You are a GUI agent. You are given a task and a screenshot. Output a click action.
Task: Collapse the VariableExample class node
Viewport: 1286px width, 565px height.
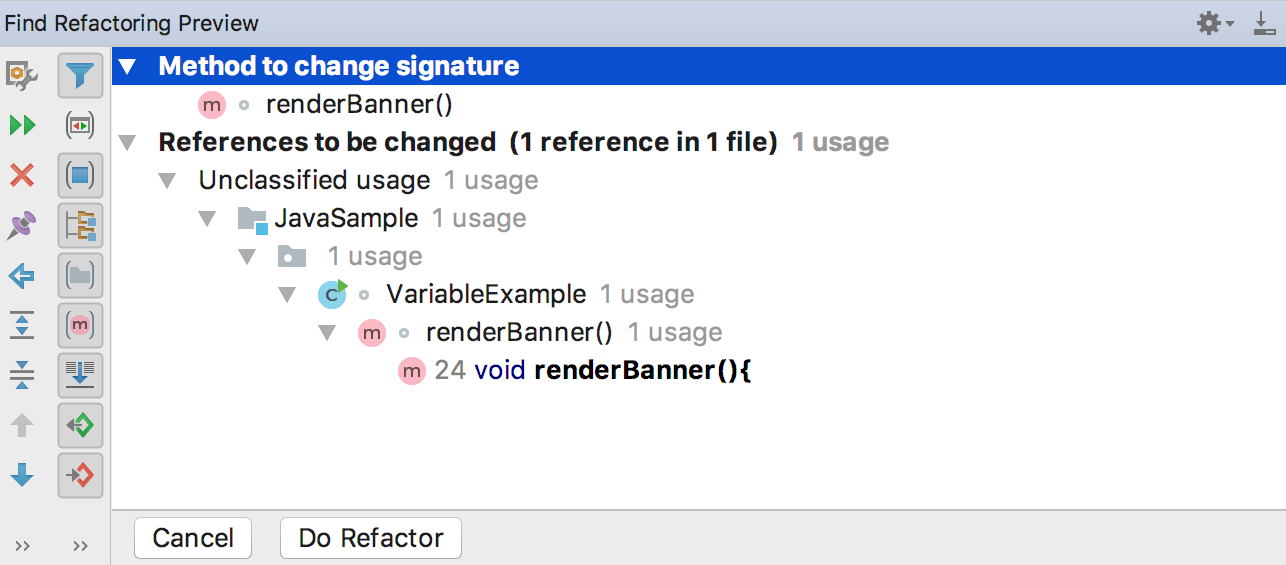(287, 295)
